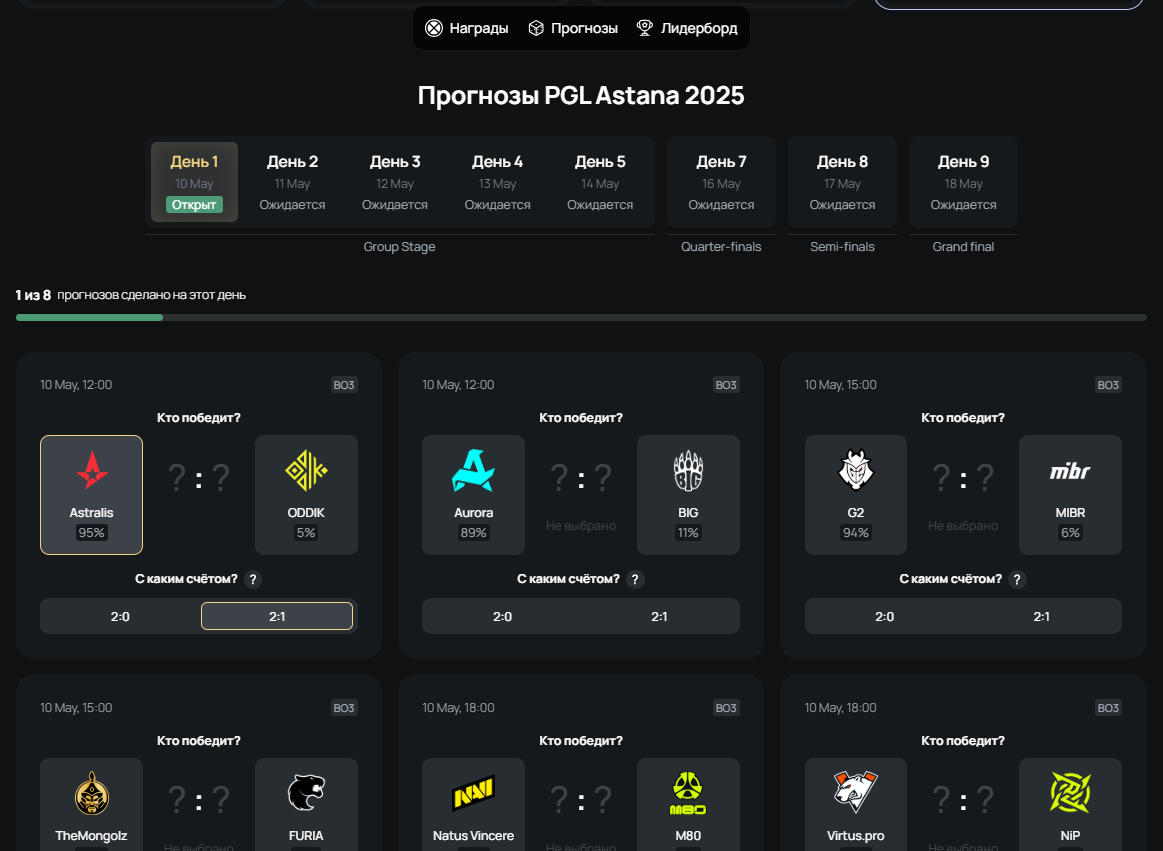
Task: Click the Group Stage label
Action: [399, 247]
